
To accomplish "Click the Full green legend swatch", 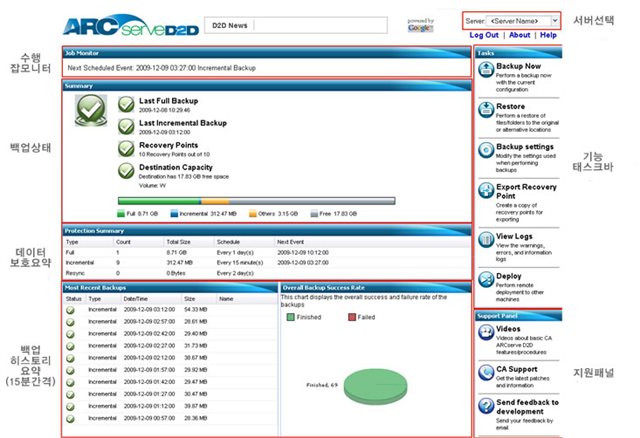I will pyautogui.click(x=121, y=213).
